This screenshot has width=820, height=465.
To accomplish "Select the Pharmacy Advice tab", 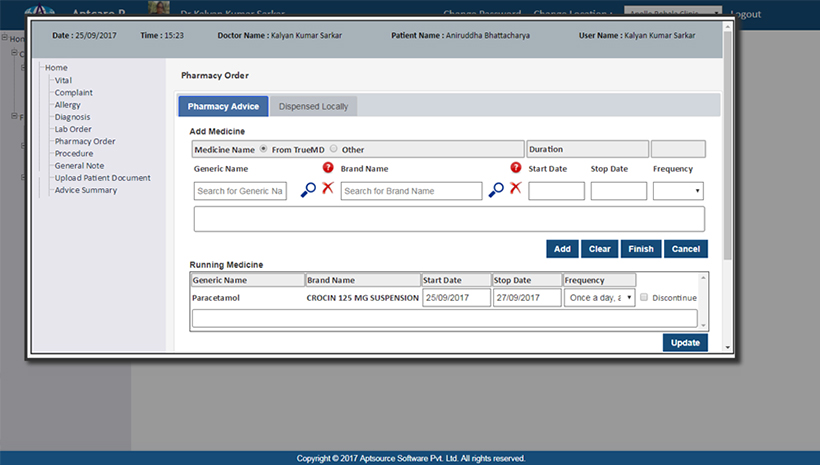I will click(x=223, y=106).
